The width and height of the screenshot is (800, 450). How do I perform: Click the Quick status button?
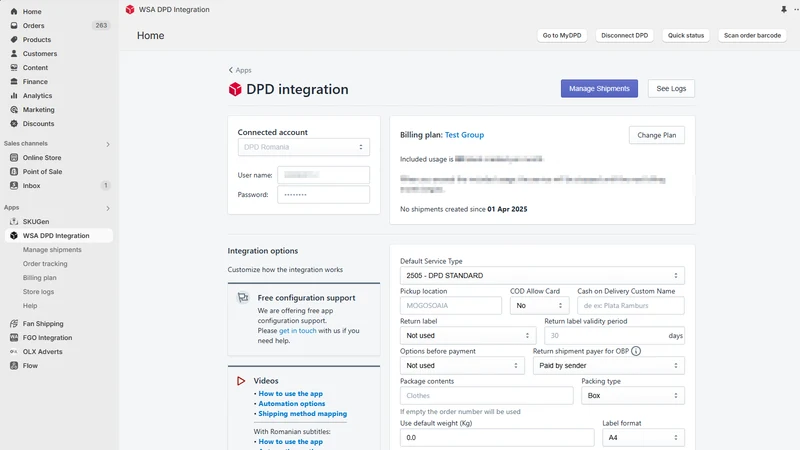[686, 35]
